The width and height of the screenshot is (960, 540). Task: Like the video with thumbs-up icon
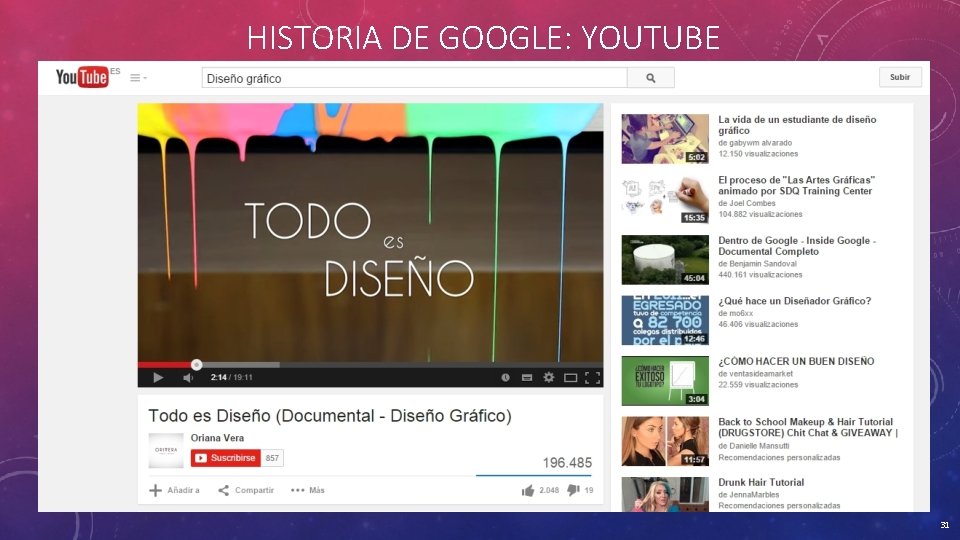coord(528,490)
